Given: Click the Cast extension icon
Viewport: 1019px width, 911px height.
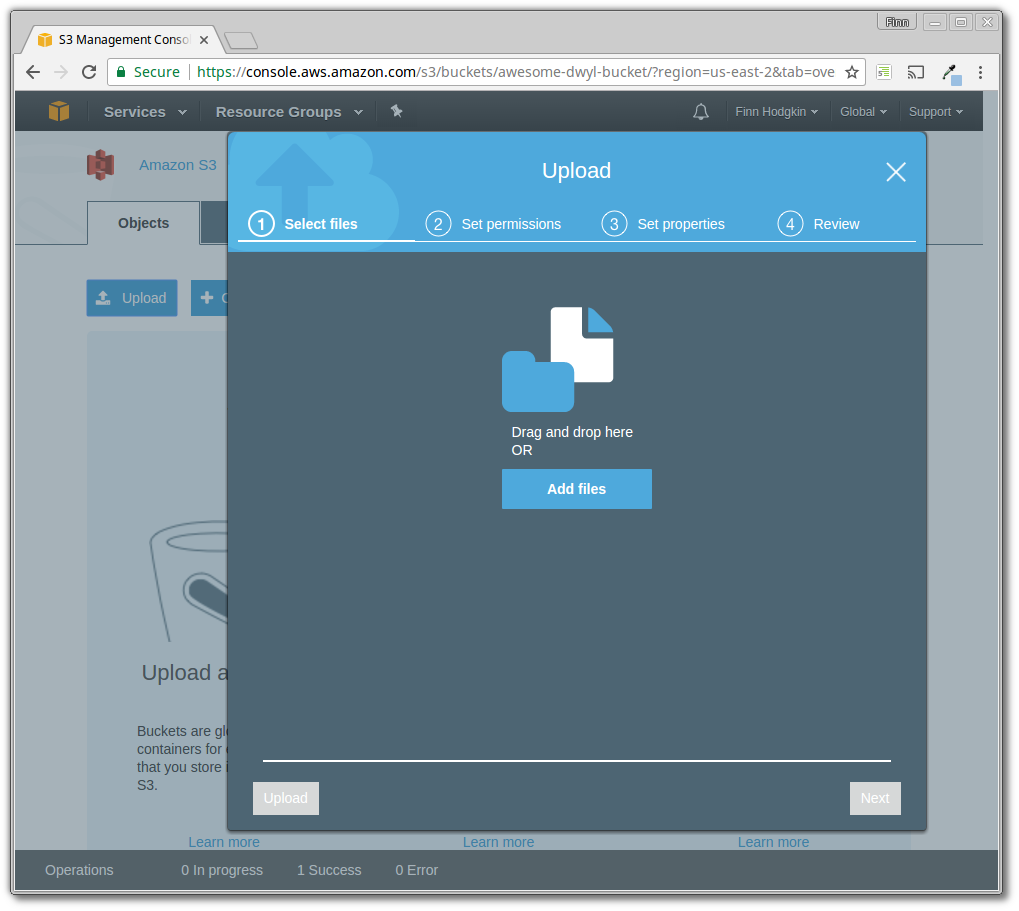Looking at the screenshot, I should click(916, 72).
